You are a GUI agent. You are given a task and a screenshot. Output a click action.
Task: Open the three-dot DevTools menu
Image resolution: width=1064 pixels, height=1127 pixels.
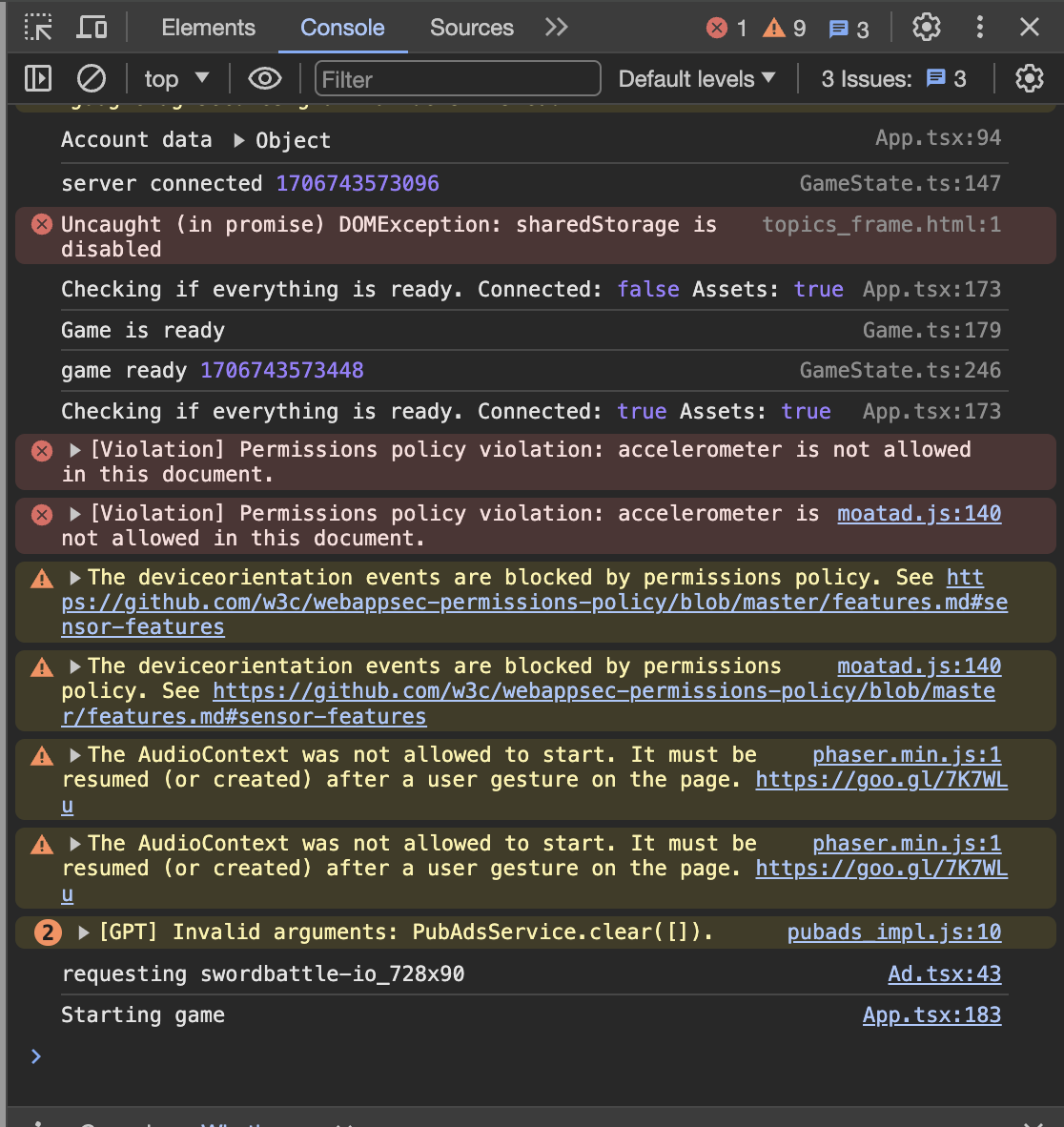pyautogui.click(x=979, y=28)
